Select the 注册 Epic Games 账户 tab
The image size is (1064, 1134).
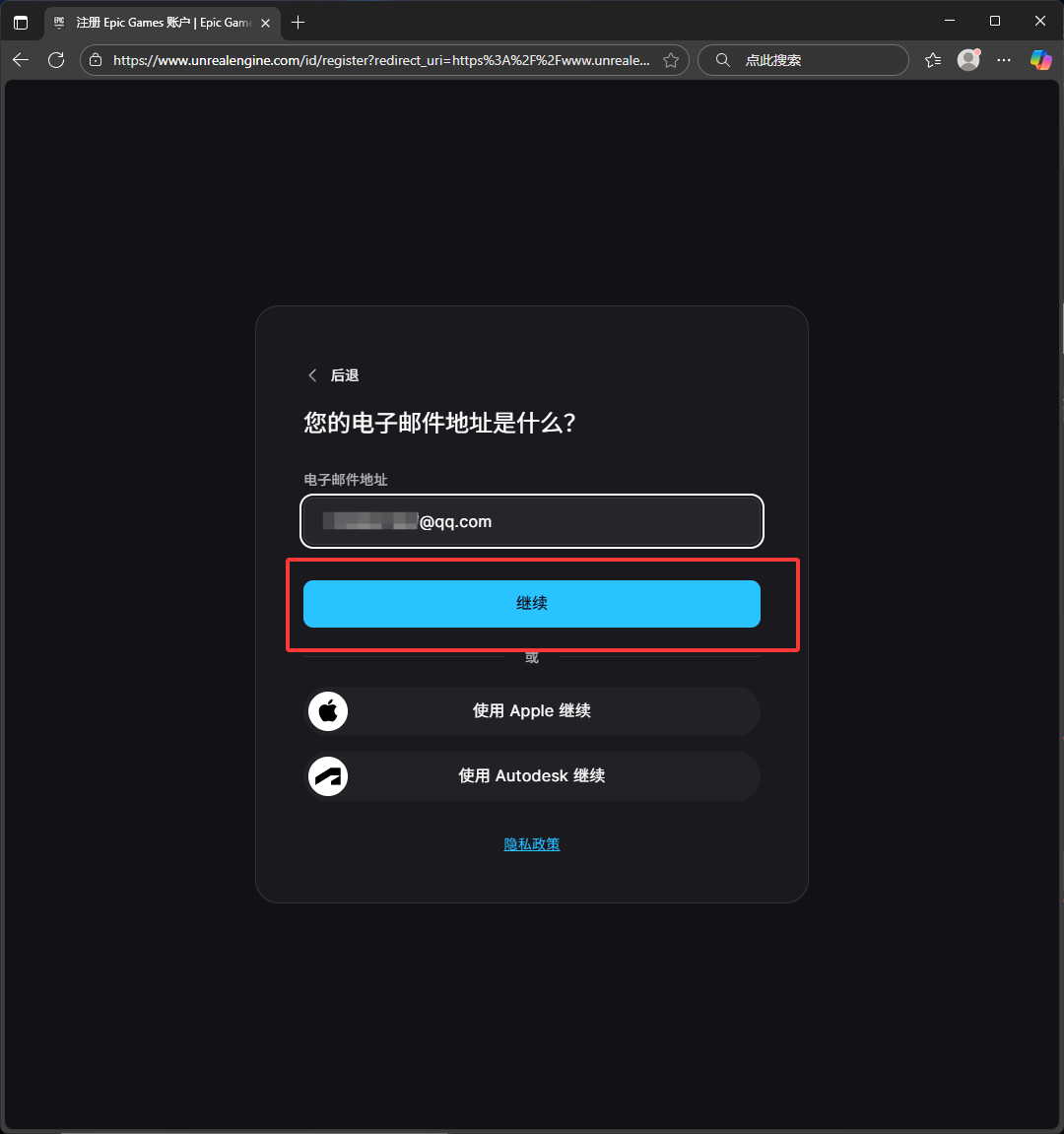(158, 22)
